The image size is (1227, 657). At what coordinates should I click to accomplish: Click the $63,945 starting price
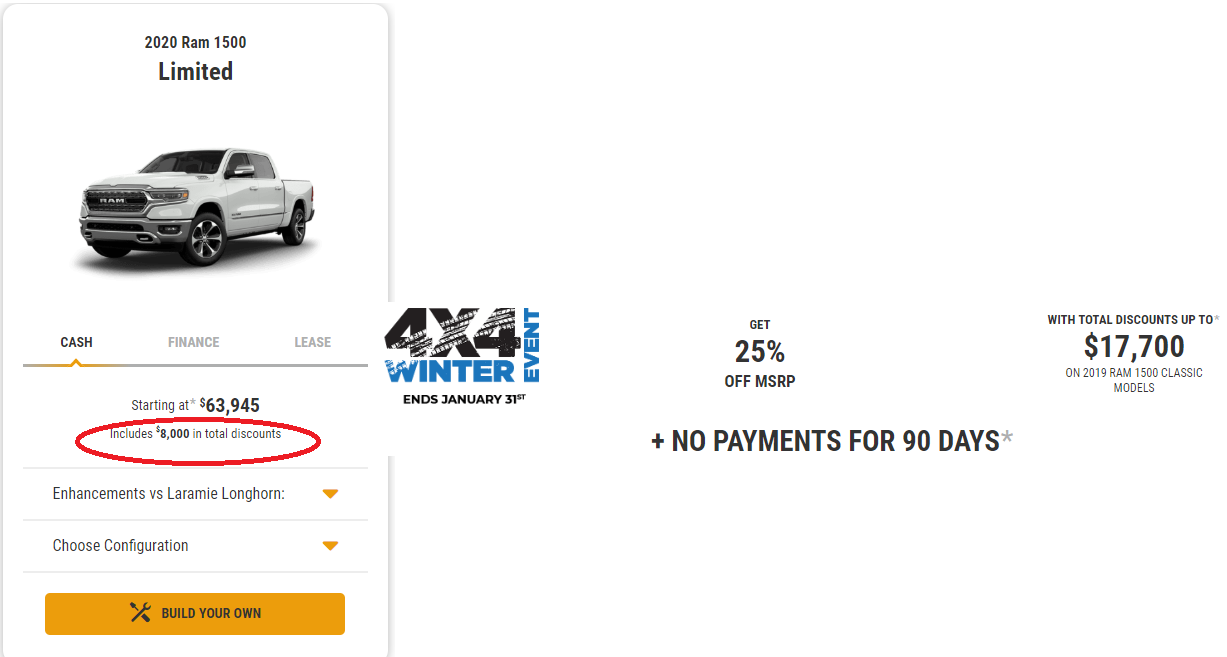(x=230, y=405)
